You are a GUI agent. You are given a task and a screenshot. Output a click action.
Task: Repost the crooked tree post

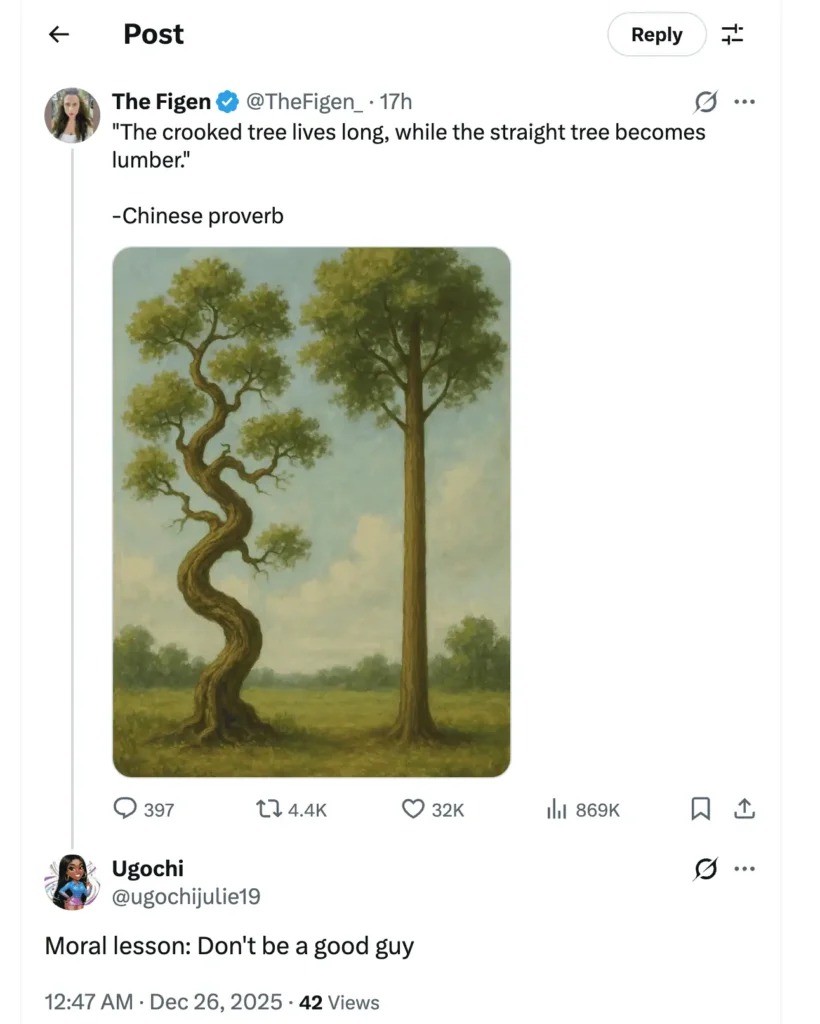coord(269,809)
